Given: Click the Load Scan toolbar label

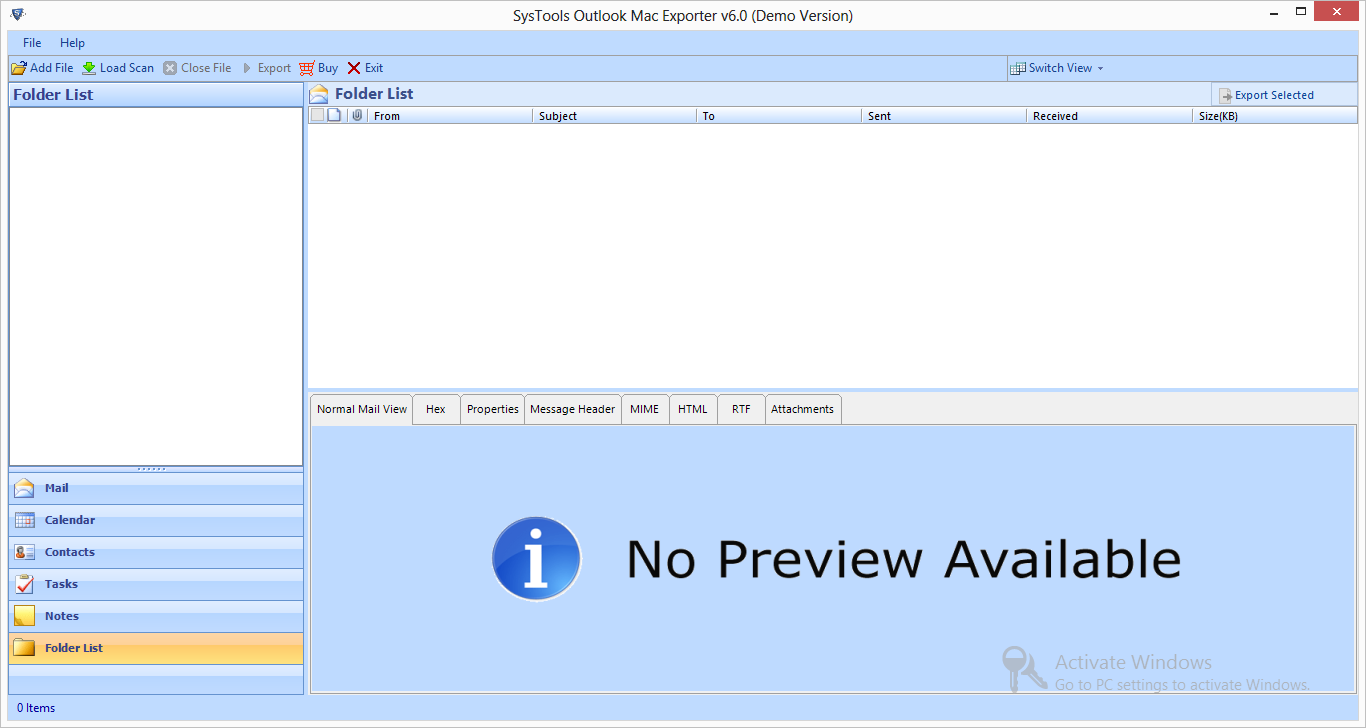Looking at the screenshot, I should coord(127,68).
